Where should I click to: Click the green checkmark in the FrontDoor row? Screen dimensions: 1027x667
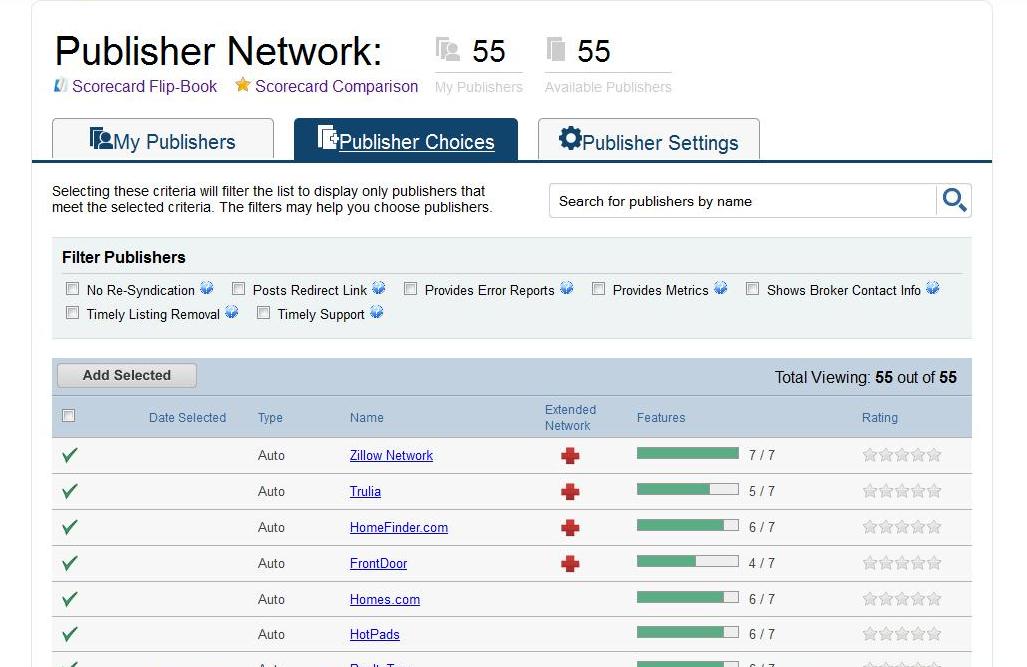point(69,563)
